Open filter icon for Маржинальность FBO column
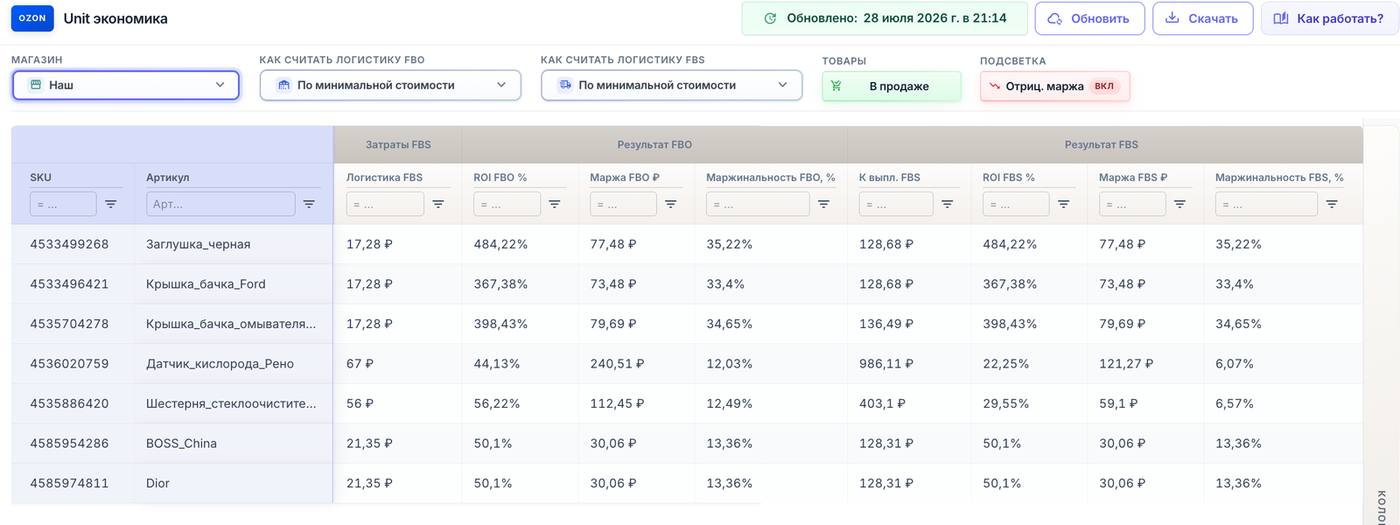This screenshot has height=525, width=1400. pos(823,204)
